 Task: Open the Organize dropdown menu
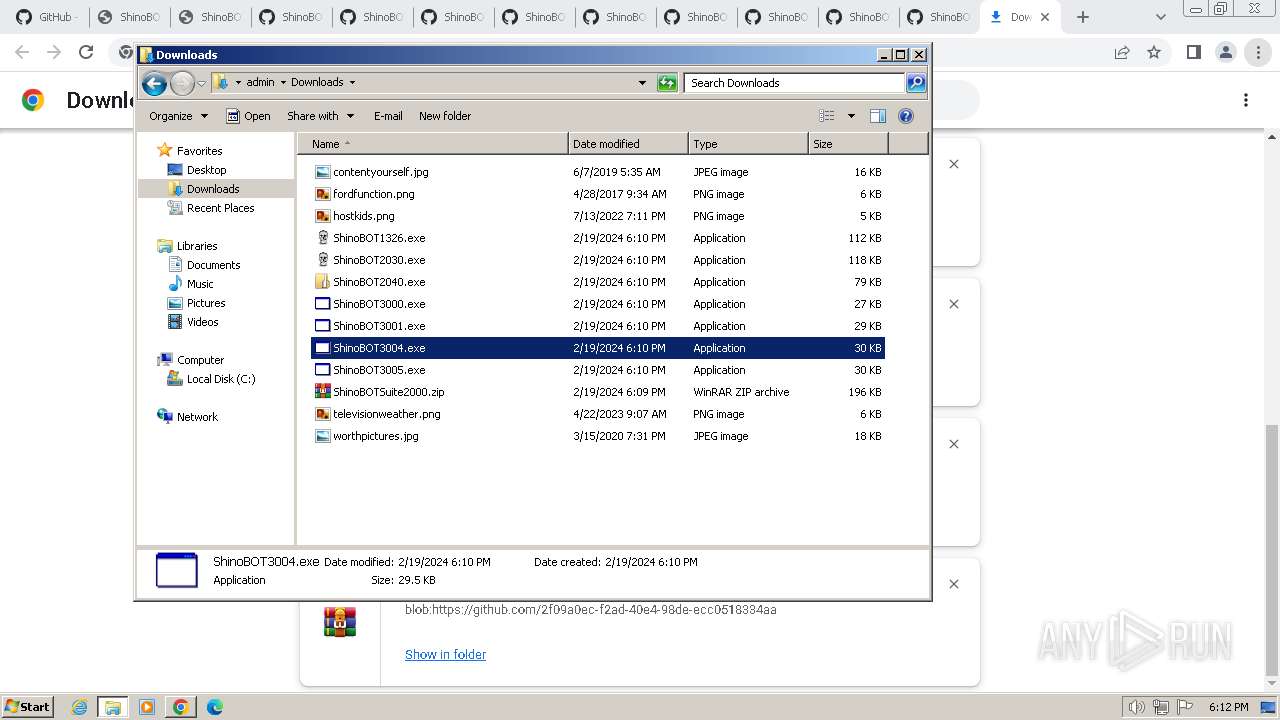tap(178, 116)
